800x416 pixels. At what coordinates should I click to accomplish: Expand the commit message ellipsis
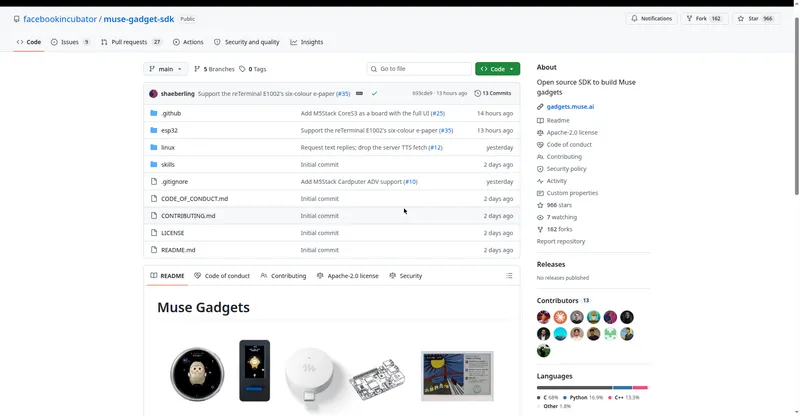tap(359, 93)
